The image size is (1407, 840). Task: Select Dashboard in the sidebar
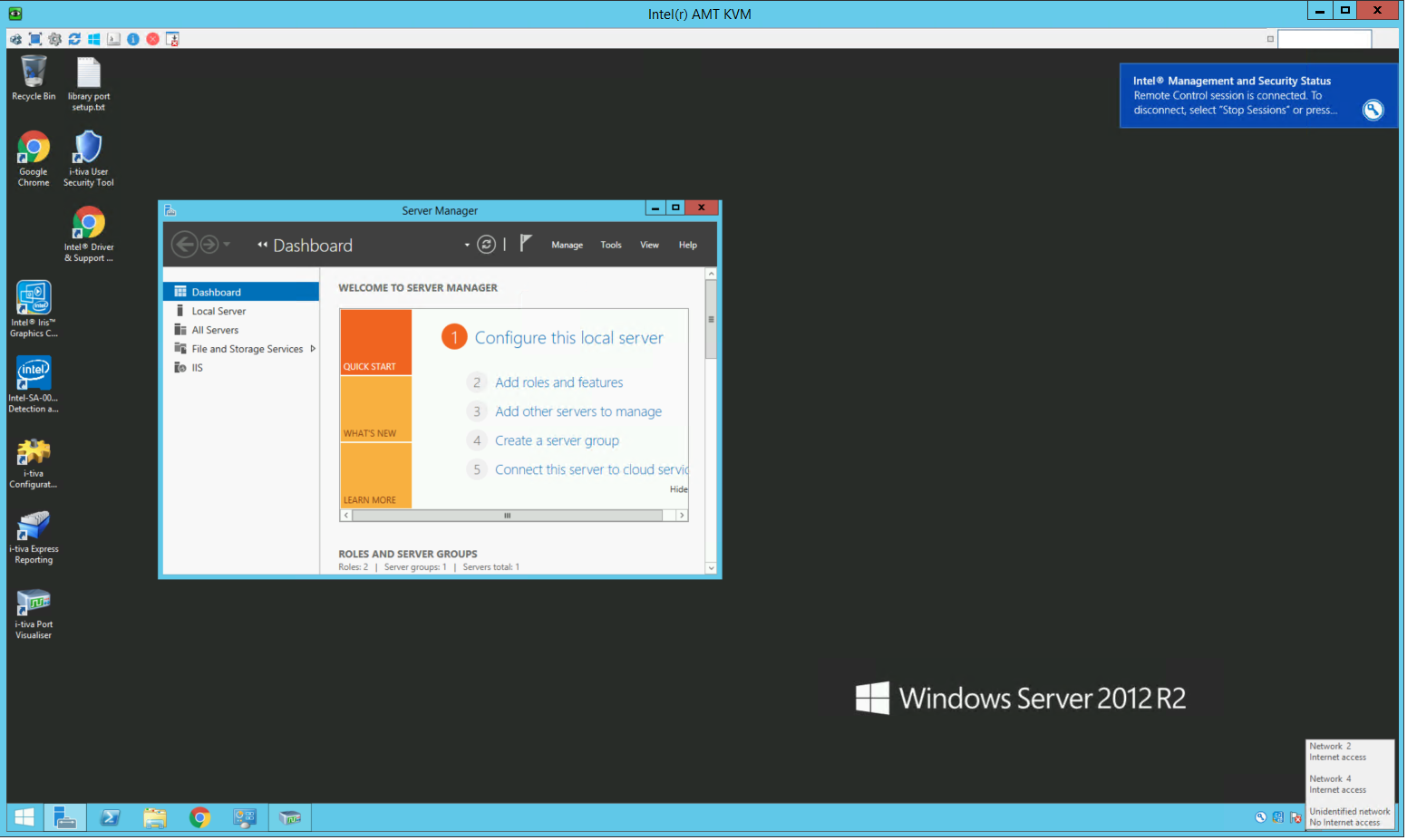[x=241, y=292]
